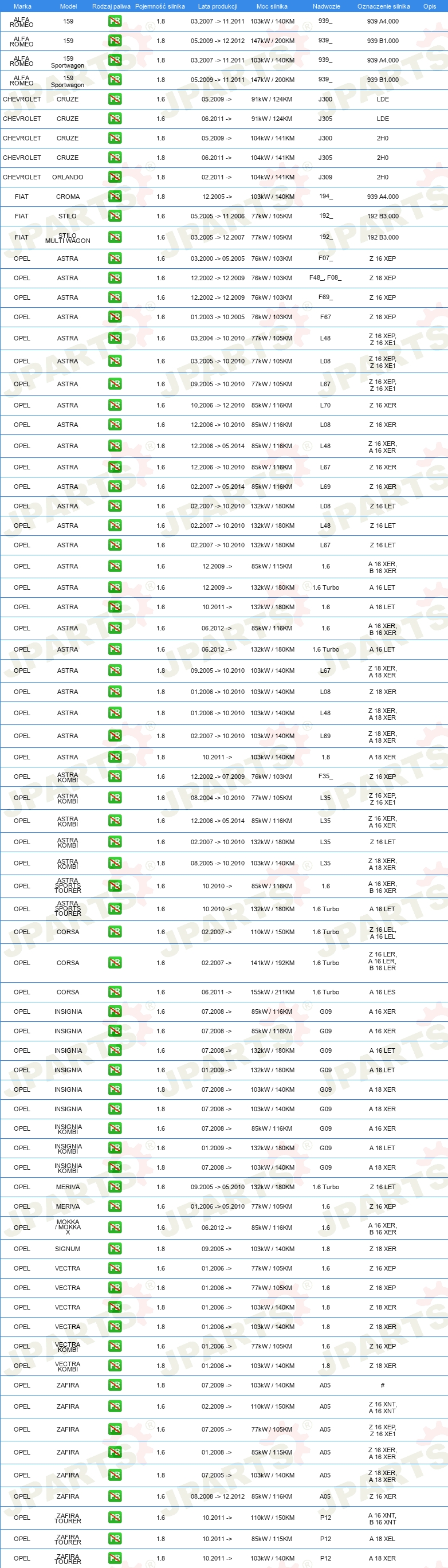Click the Moc silnika column header
448x1568 pixels.
272,6
